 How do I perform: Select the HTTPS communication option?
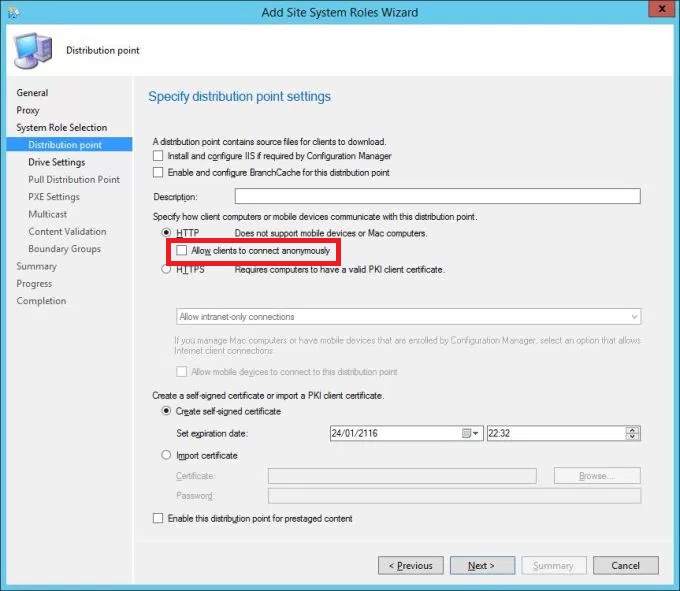pos(166,269)
